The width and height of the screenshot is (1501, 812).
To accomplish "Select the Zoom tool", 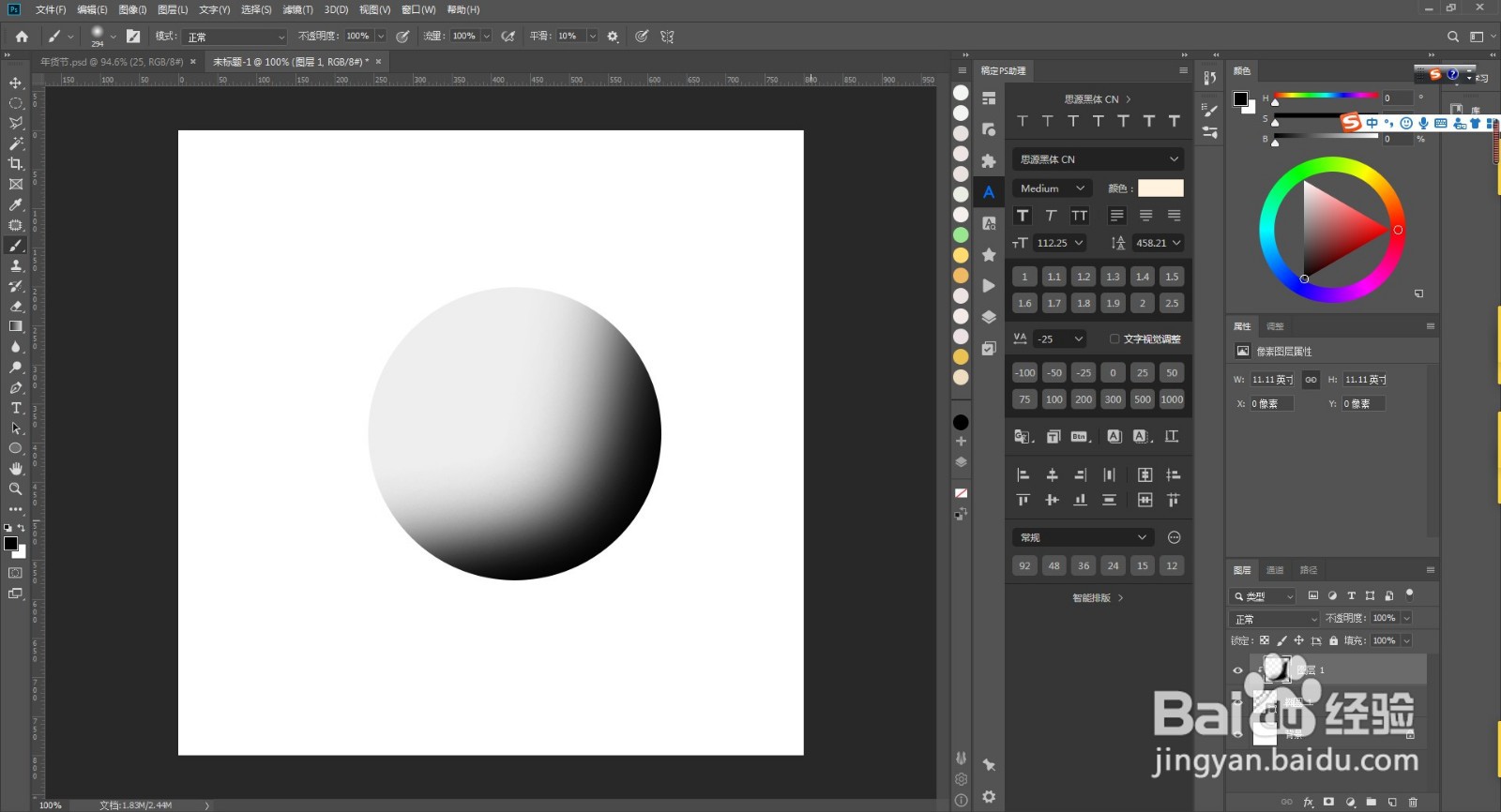I will [16, 489].
